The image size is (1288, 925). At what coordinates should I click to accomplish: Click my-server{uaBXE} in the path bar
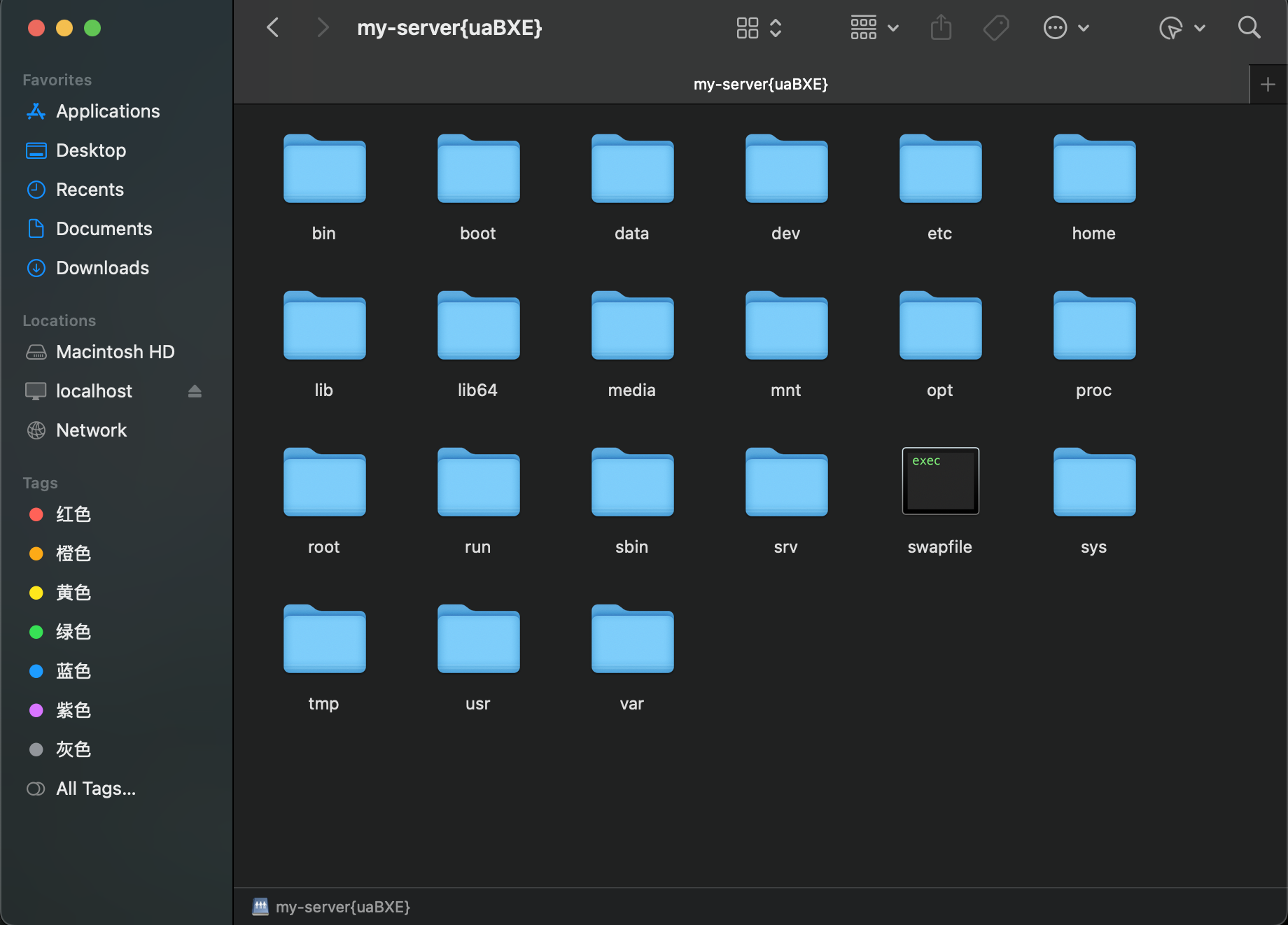pyautogui.click(x=342, y=907)
